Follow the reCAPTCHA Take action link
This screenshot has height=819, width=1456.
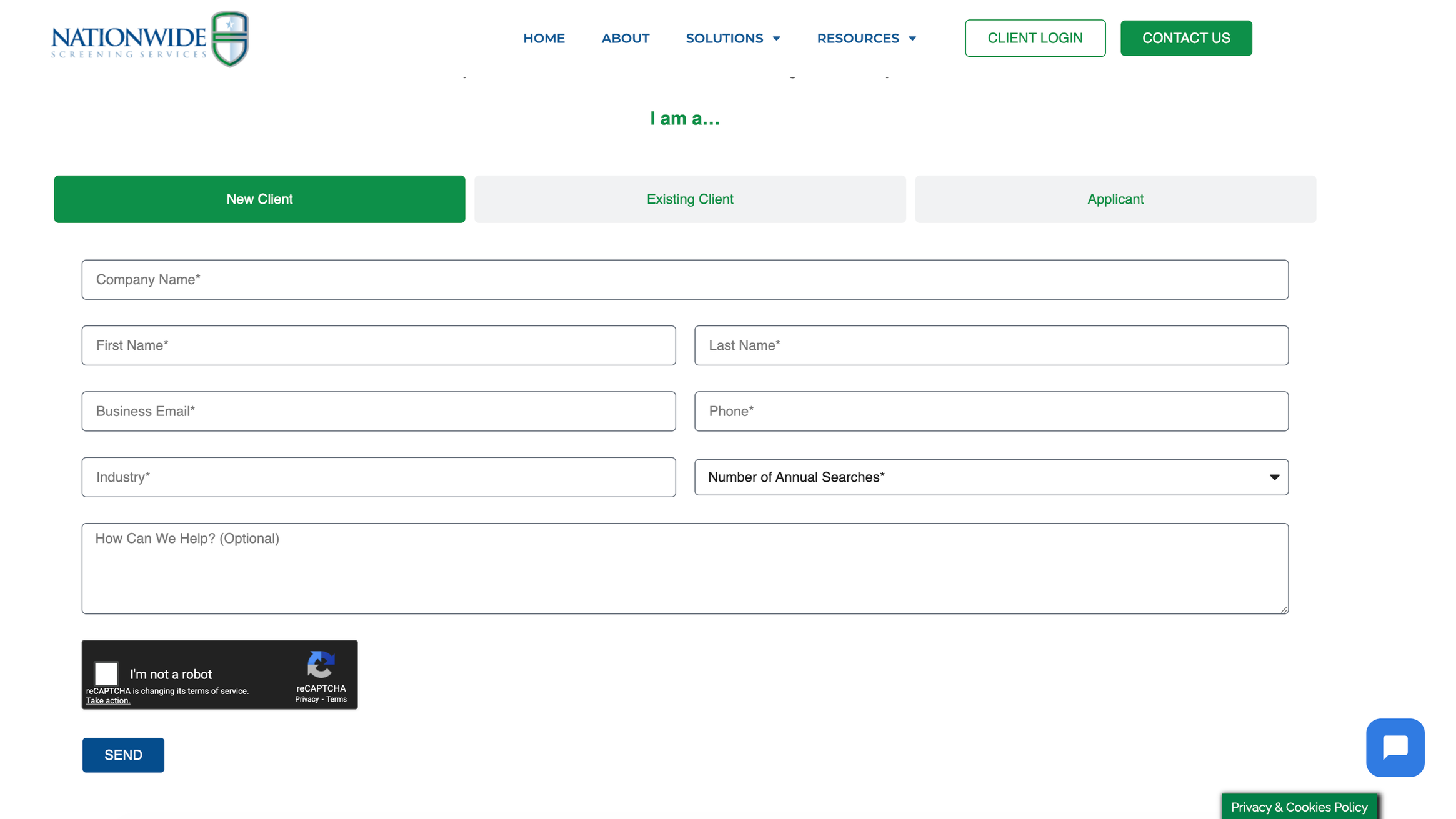pos(108,701)
